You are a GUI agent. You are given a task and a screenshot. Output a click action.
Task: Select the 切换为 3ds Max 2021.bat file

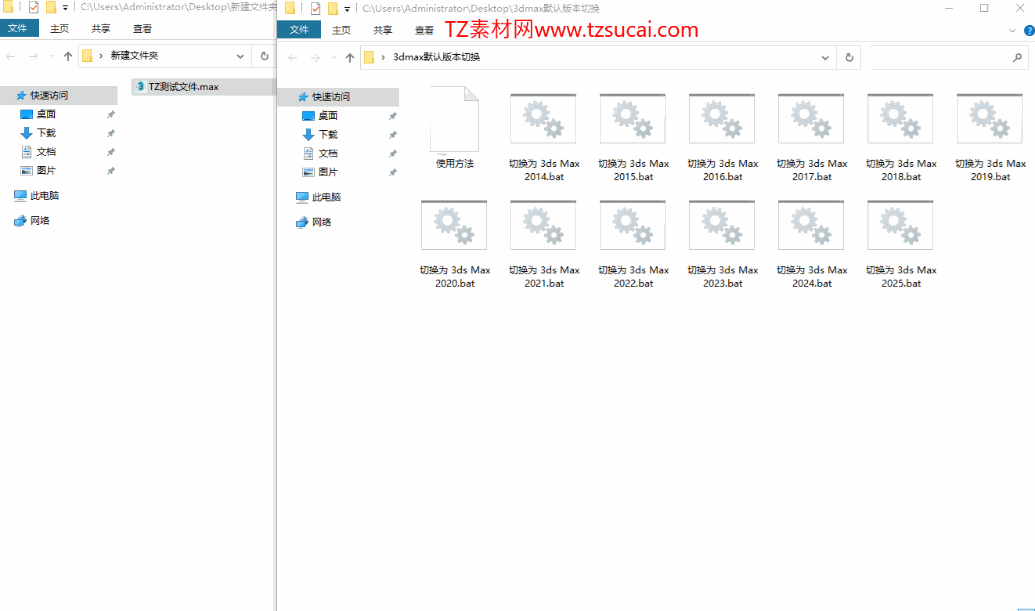point(543,243)
